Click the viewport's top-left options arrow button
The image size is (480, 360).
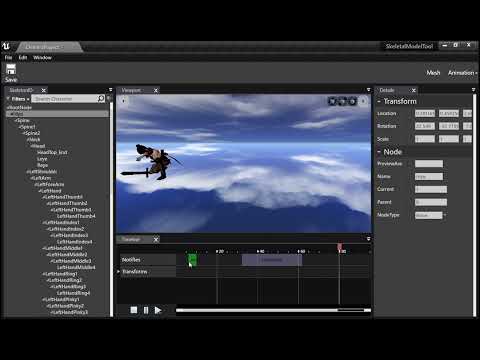123,100
